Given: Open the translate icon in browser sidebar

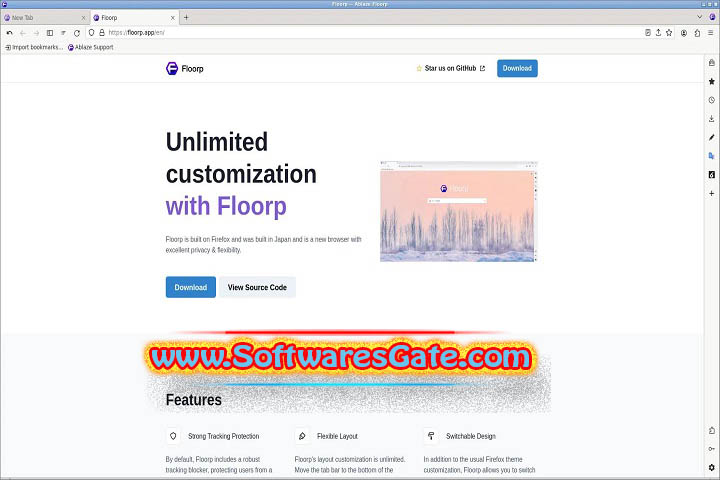Looking at the screenshot, I should tap(712, 156).
